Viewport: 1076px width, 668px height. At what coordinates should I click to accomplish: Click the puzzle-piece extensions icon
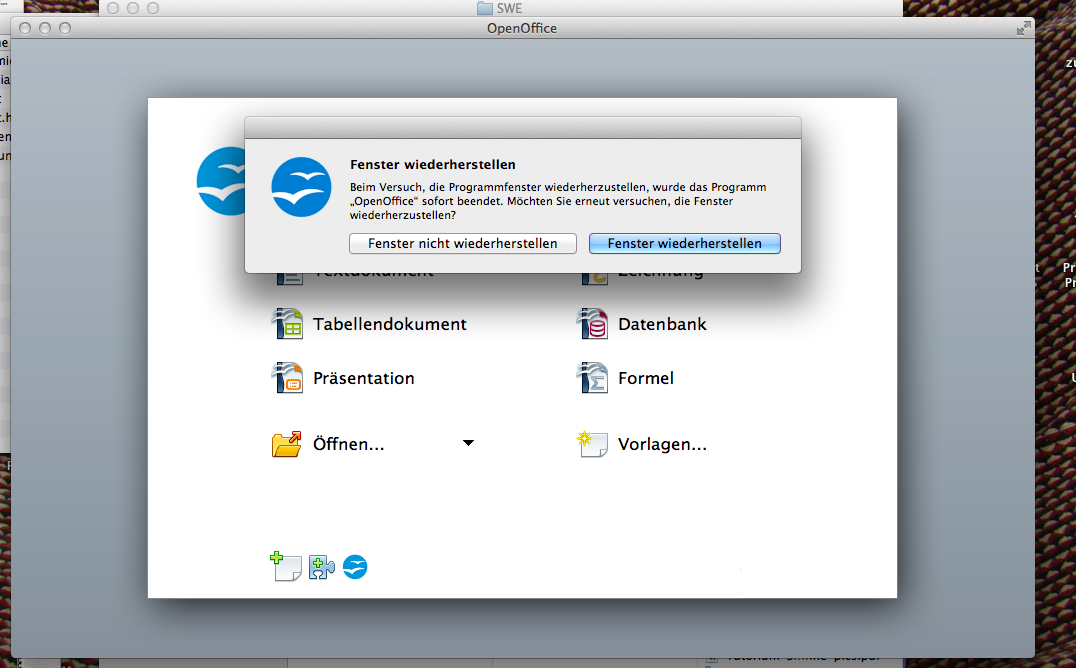click(x=321, y=567)
